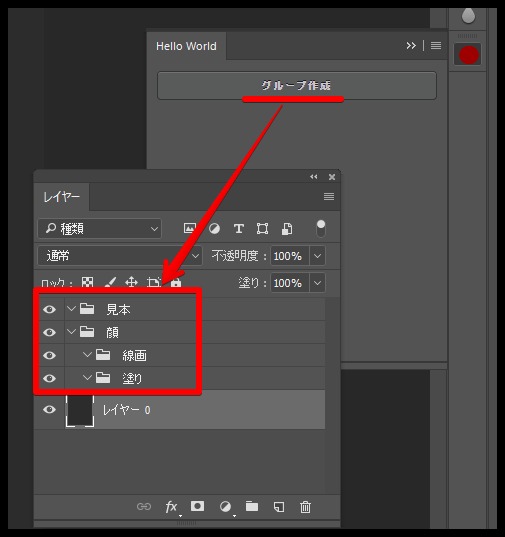505x537 pixels.
Task: Click the link layers chain icon
Action: pos(144,507)
